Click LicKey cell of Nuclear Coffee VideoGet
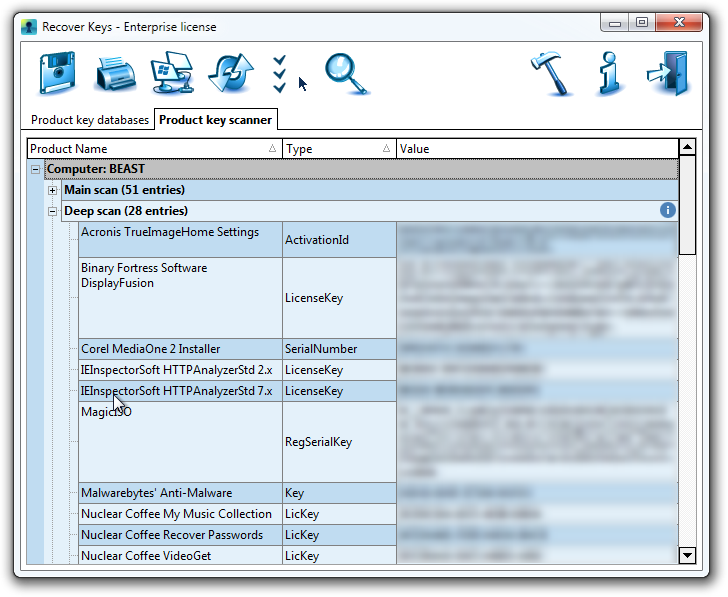The image size is (728, 597). (339, 555)
